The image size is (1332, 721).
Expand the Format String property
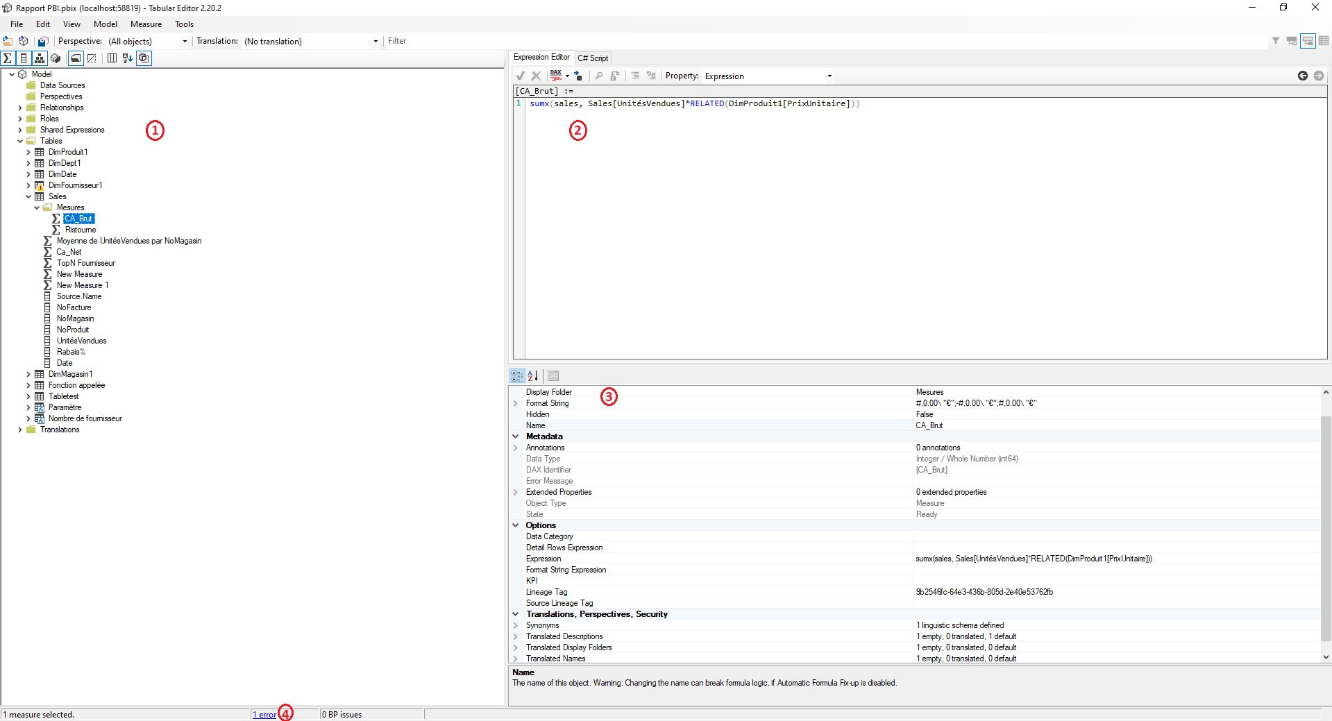tap(516, 403)
